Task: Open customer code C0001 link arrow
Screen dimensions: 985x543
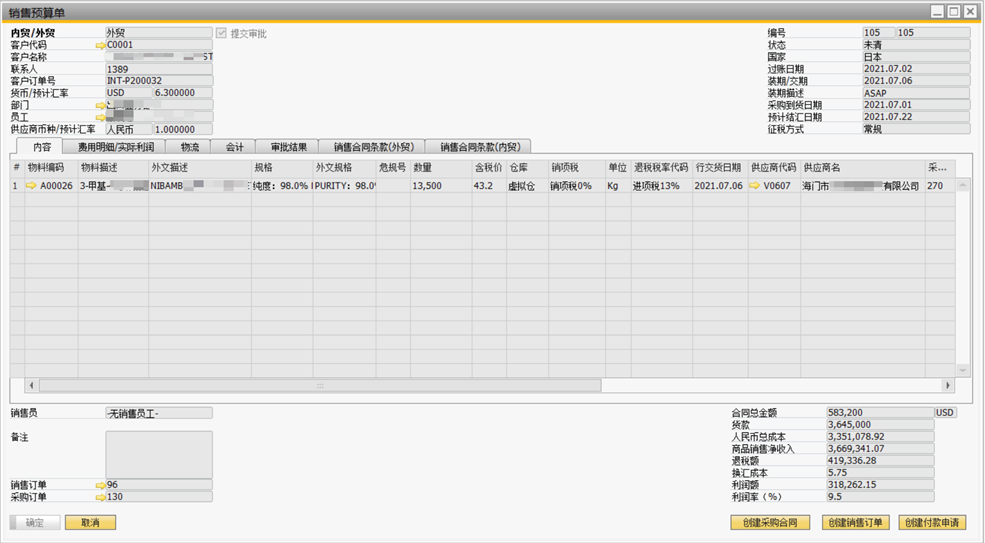Action: (101, 45)
